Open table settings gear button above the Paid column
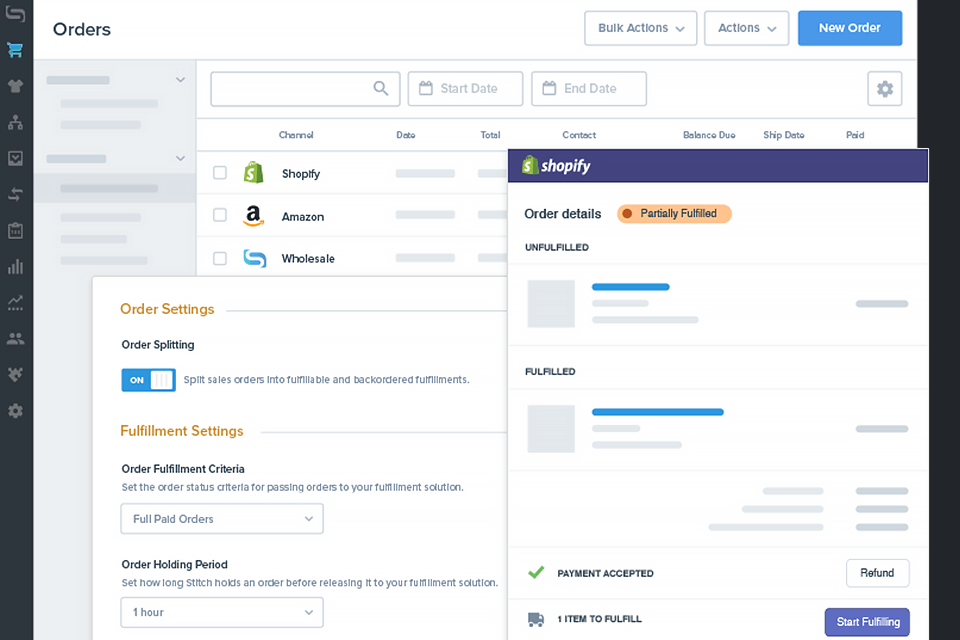 pos(884,88)
